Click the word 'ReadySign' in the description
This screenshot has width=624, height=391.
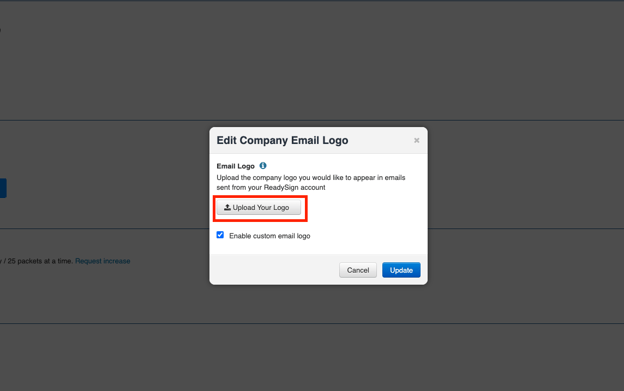281,187
